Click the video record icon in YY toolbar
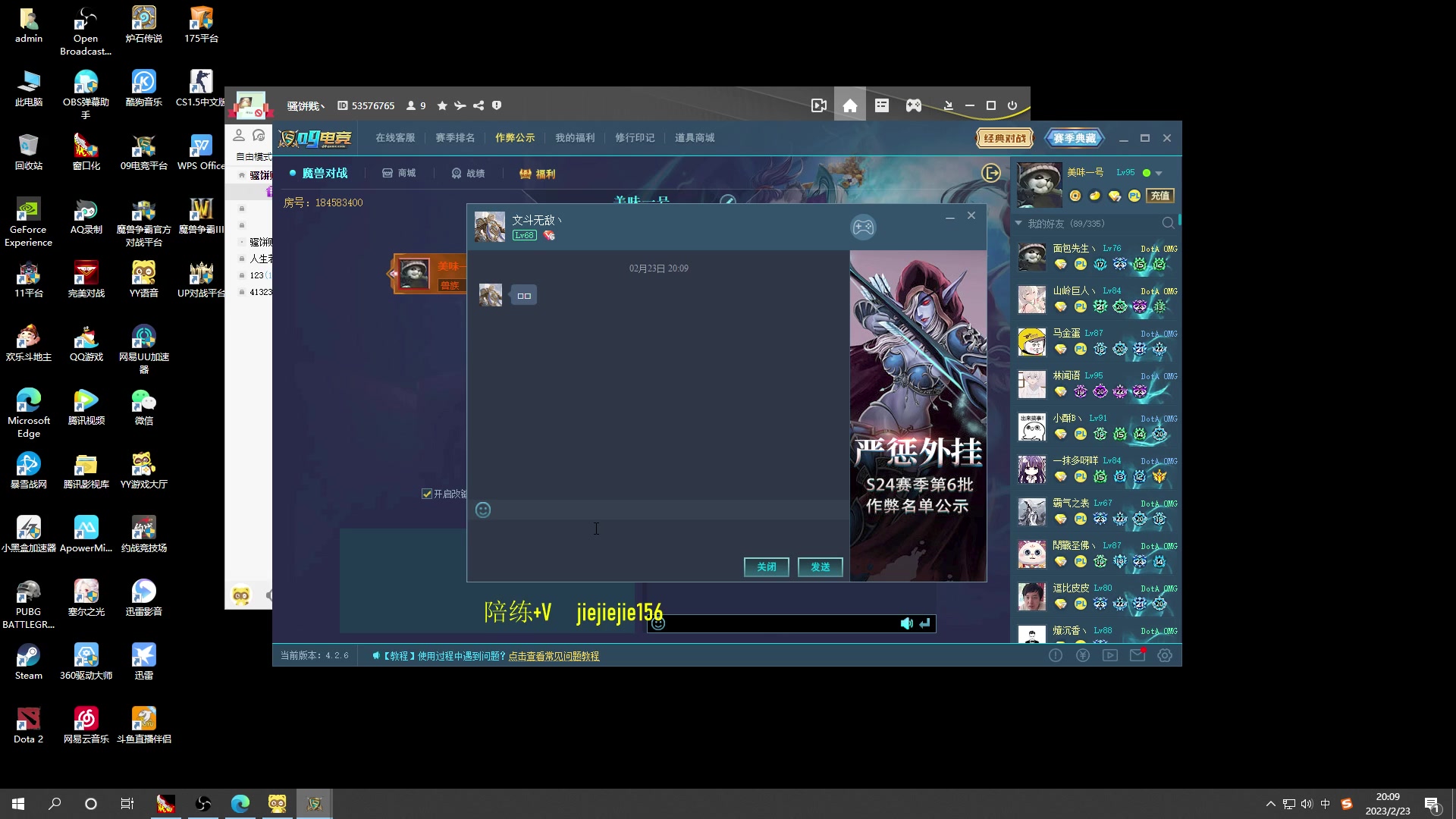 click(819, 106)
